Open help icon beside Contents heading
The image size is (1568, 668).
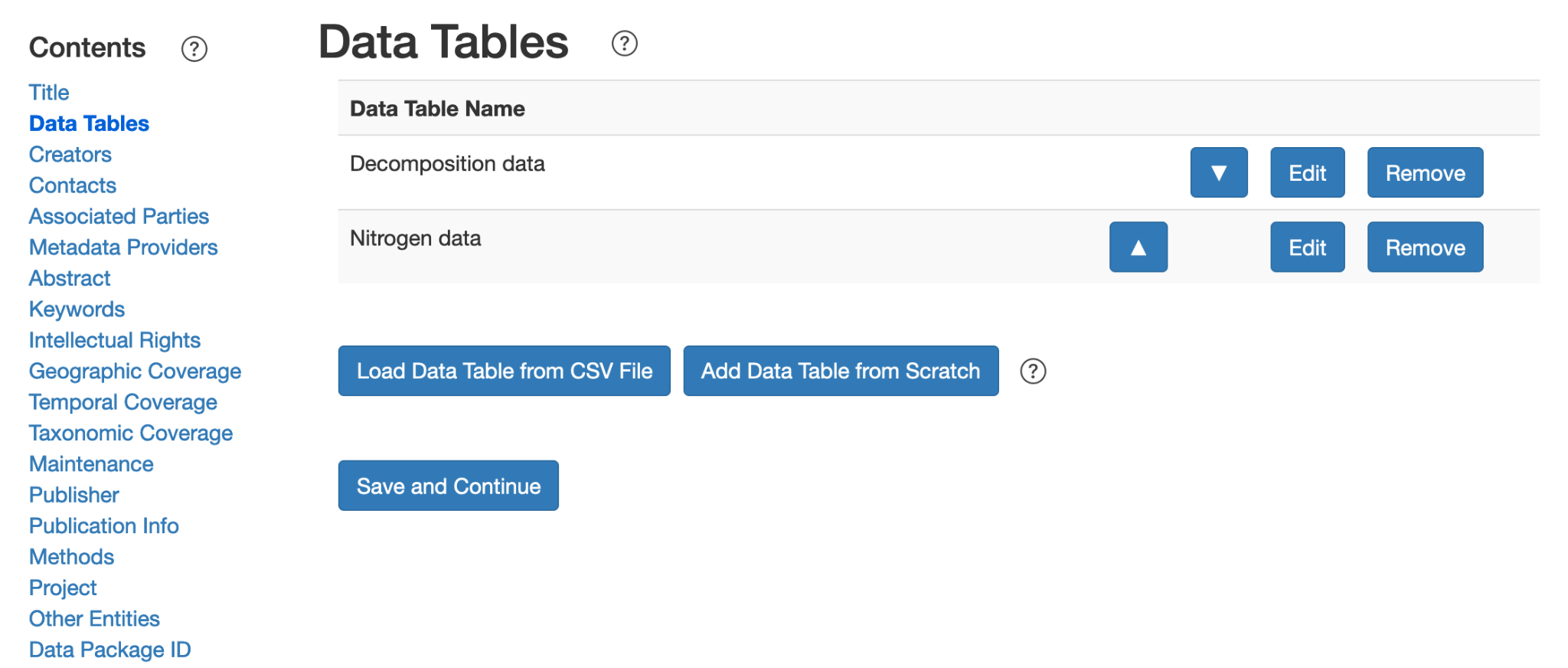(194, 49)
